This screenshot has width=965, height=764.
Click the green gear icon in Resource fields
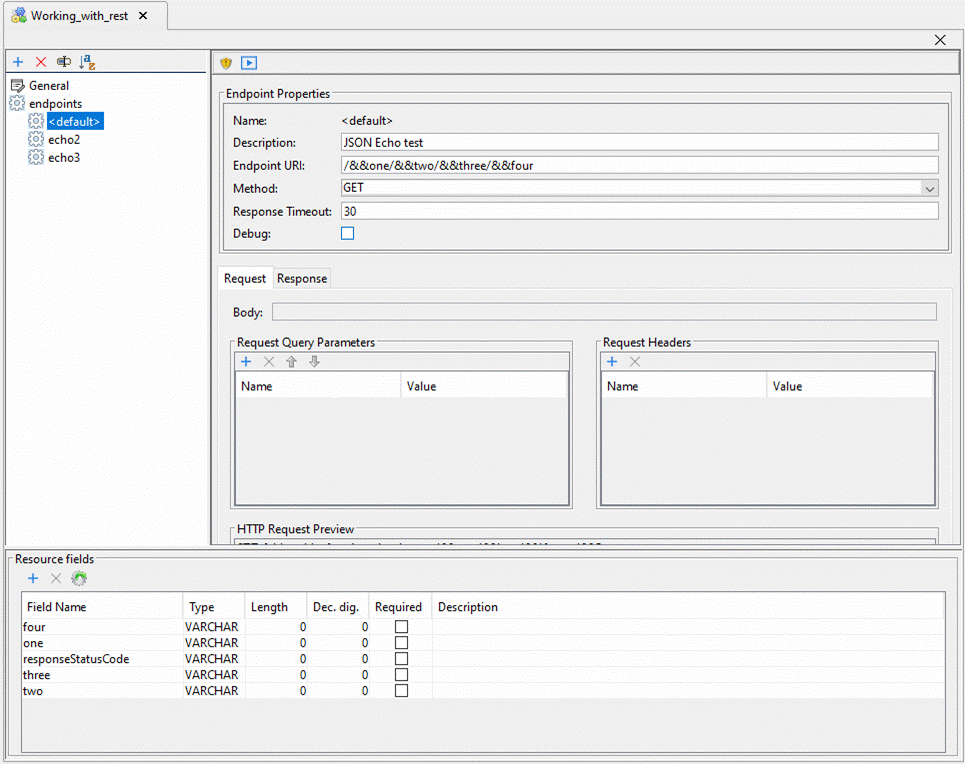tap(79, 578)
